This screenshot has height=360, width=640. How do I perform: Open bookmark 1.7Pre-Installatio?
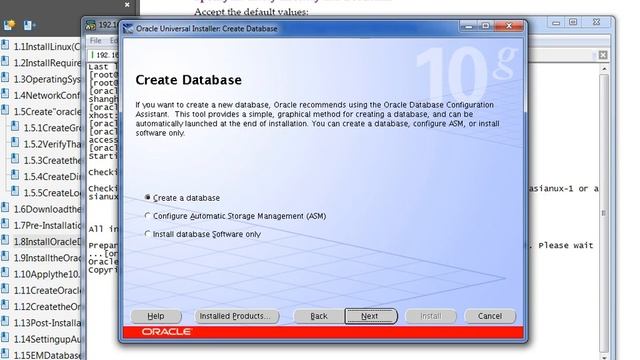coord(47,225)
